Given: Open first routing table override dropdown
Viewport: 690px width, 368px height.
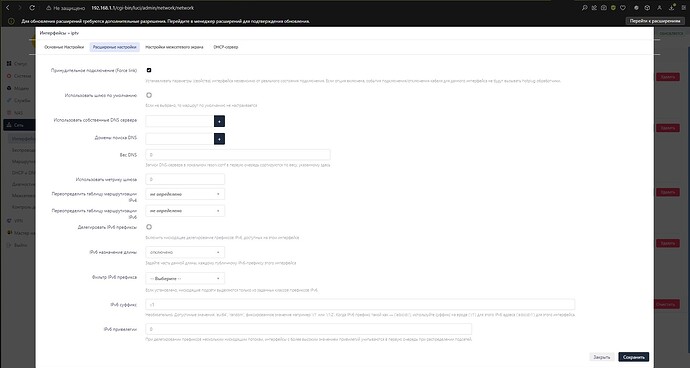Looking at the screenshot, I should pyautogui.click(x=185, y=194).
